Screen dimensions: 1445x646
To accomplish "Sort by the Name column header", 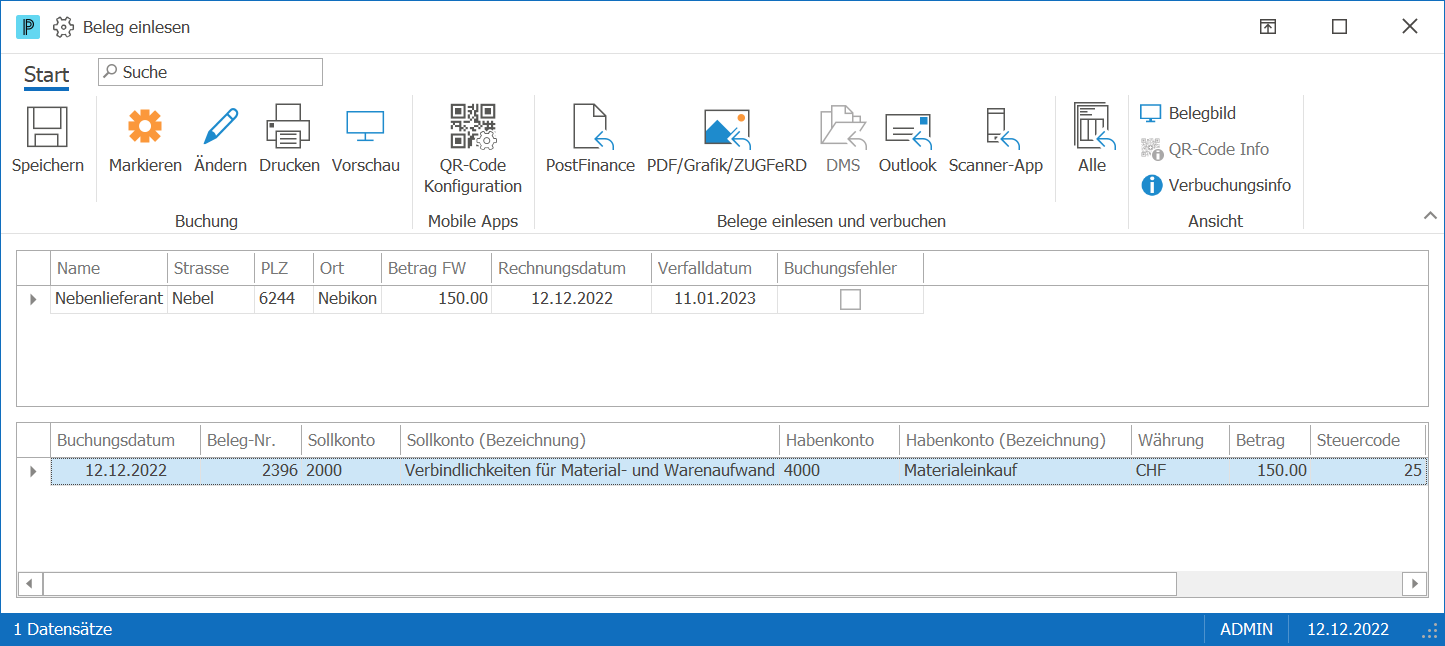I will pos(109,268).
